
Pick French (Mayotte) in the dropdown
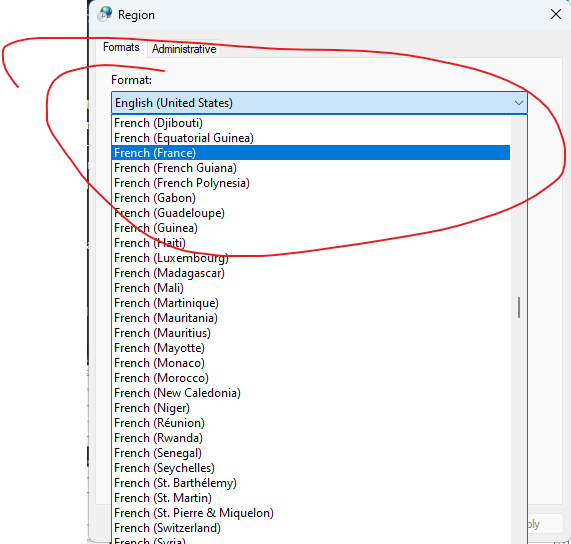point(311,348)
